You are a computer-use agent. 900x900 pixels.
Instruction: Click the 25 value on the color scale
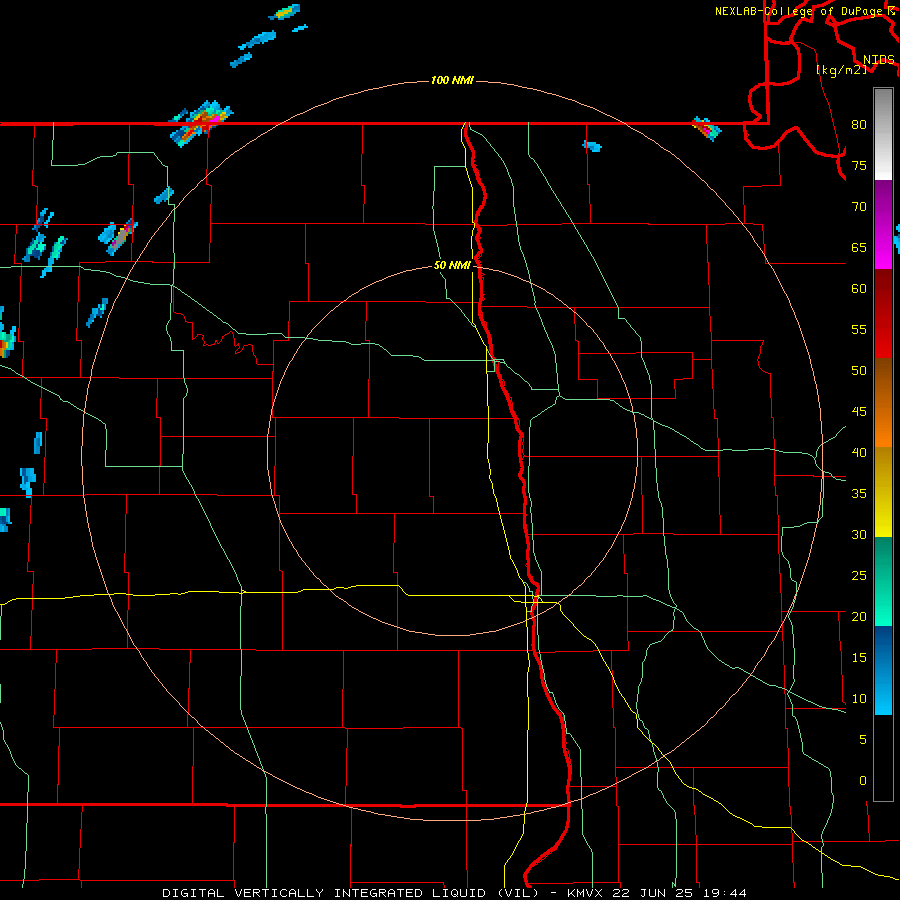[859, 576]
